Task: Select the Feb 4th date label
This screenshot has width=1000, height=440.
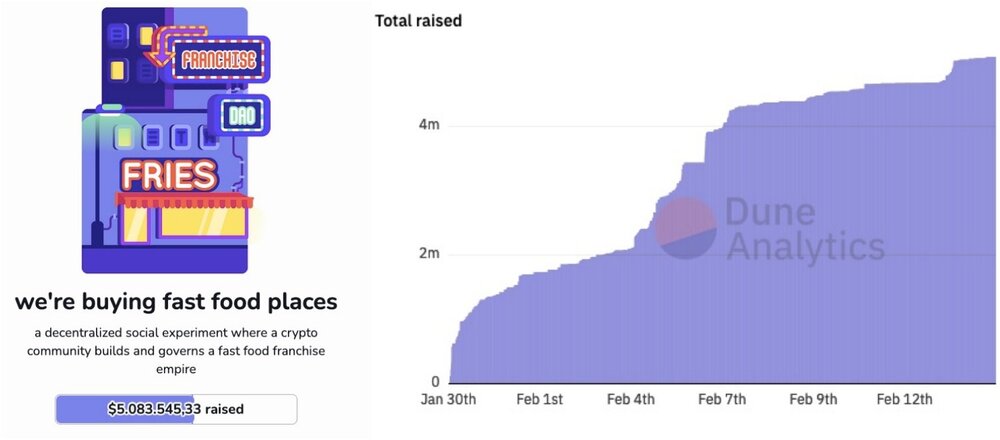Action: (x=630, y=400)
